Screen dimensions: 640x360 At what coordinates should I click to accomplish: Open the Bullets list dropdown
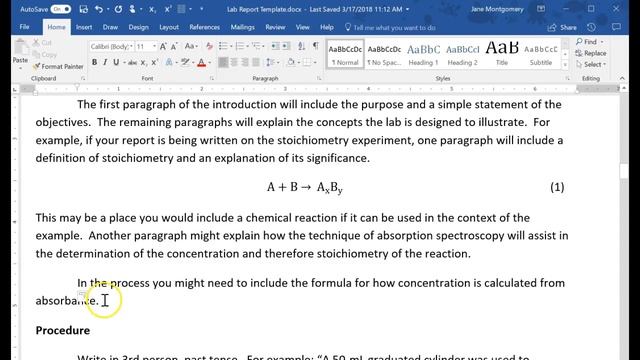click(231, 47)
